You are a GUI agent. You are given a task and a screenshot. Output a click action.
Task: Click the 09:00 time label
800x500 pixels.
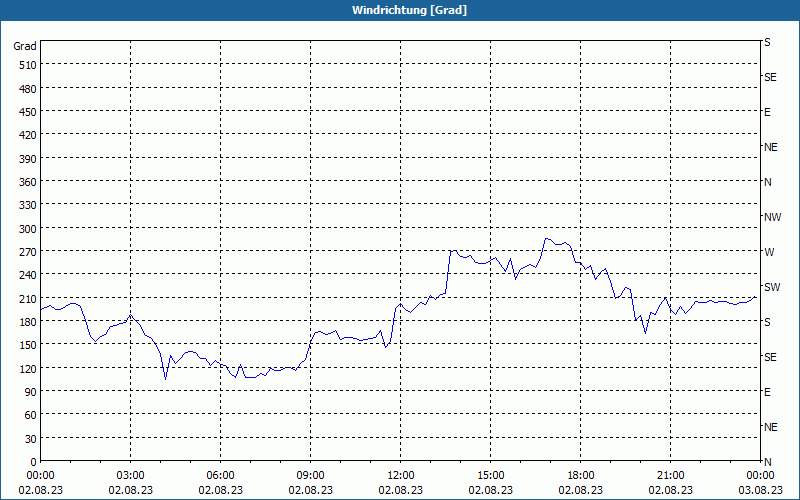coord(310,476)
